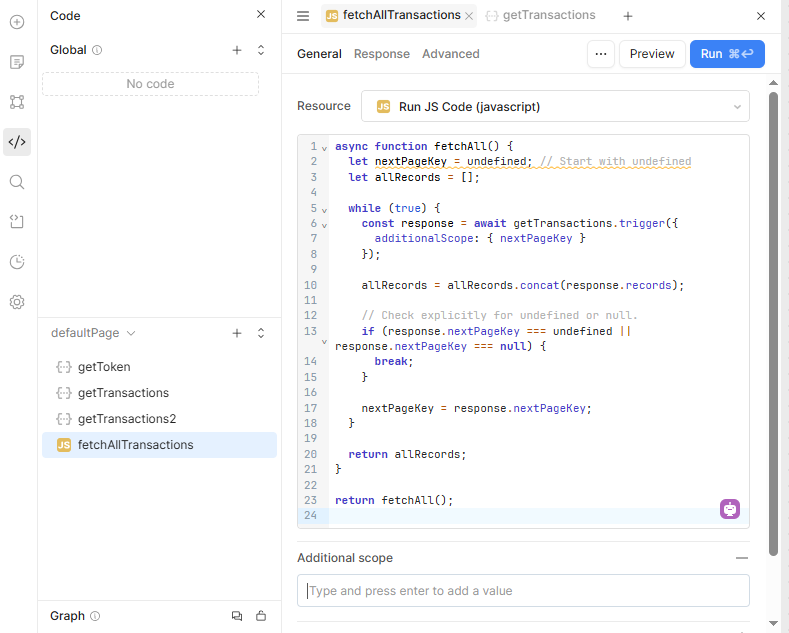789x633 pixels.
Task: Open the General tab
Action: pos(319,54)
